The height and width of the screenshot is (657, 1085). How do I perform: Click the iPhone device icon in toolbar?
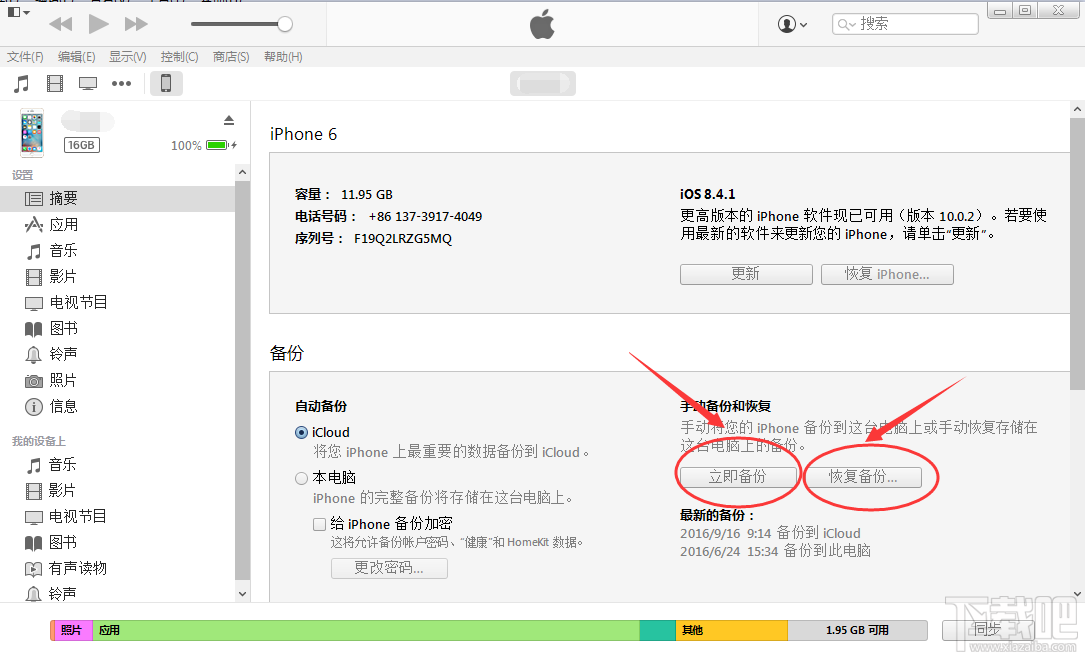166,83
